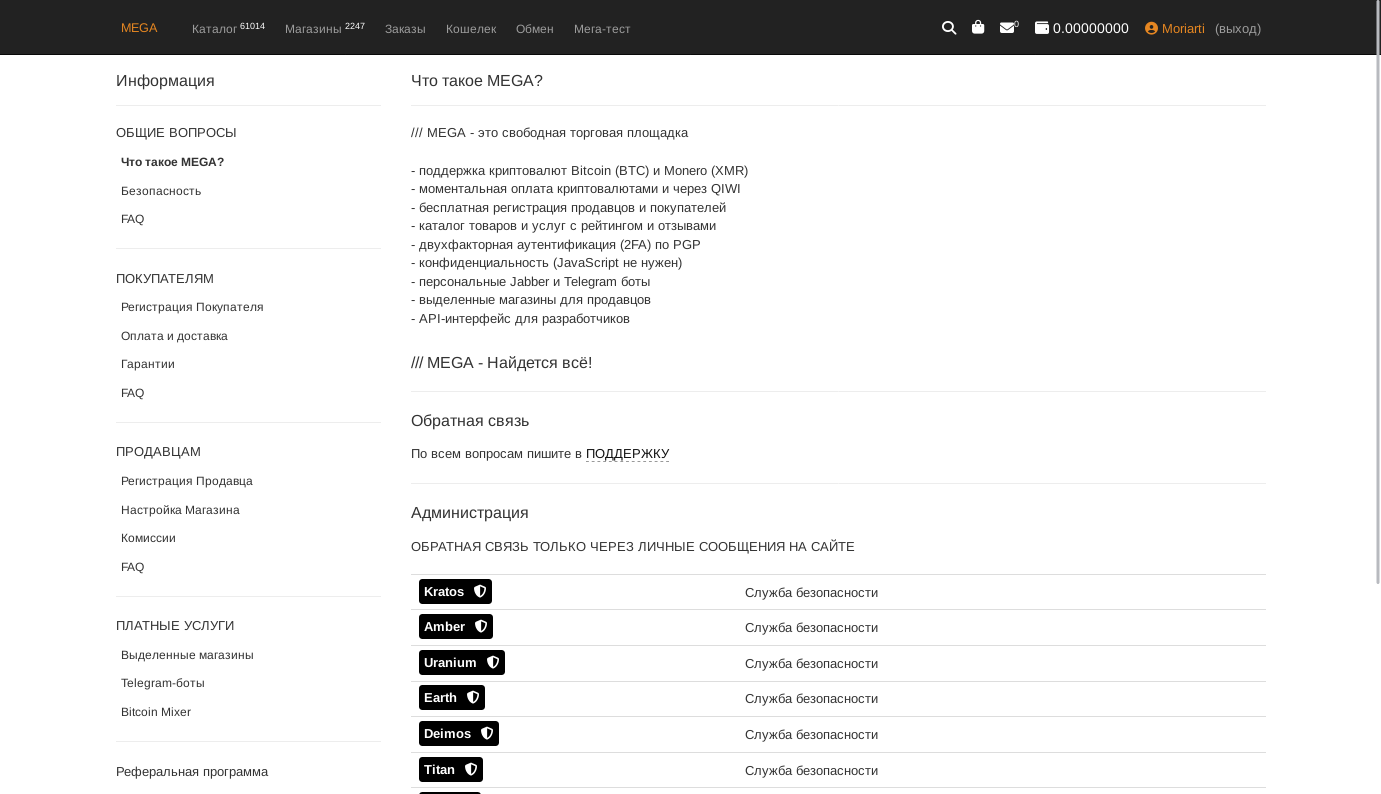Click Служба безопасности in the Titan row
The width and height of the screenshot is (1381, 794).
(811, 771)
